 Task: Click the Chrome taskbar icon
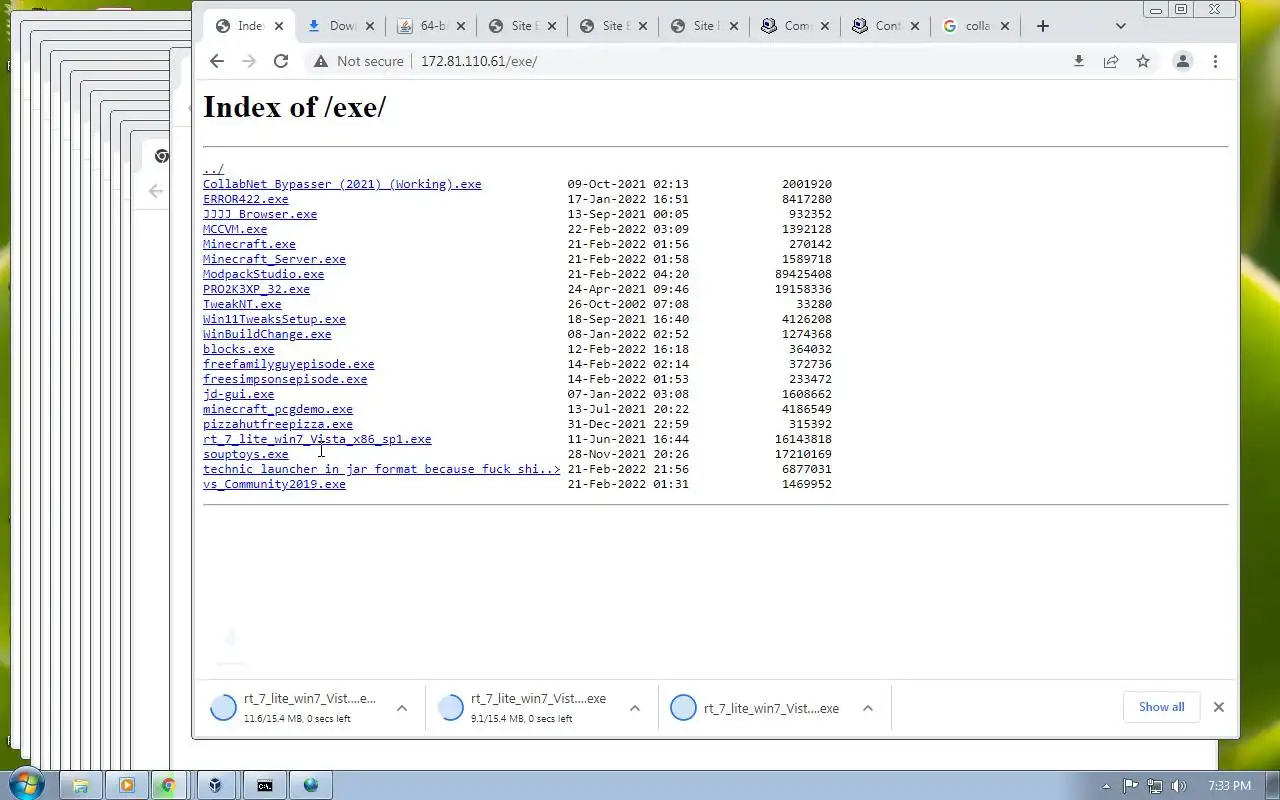click(x=168, y=785)
